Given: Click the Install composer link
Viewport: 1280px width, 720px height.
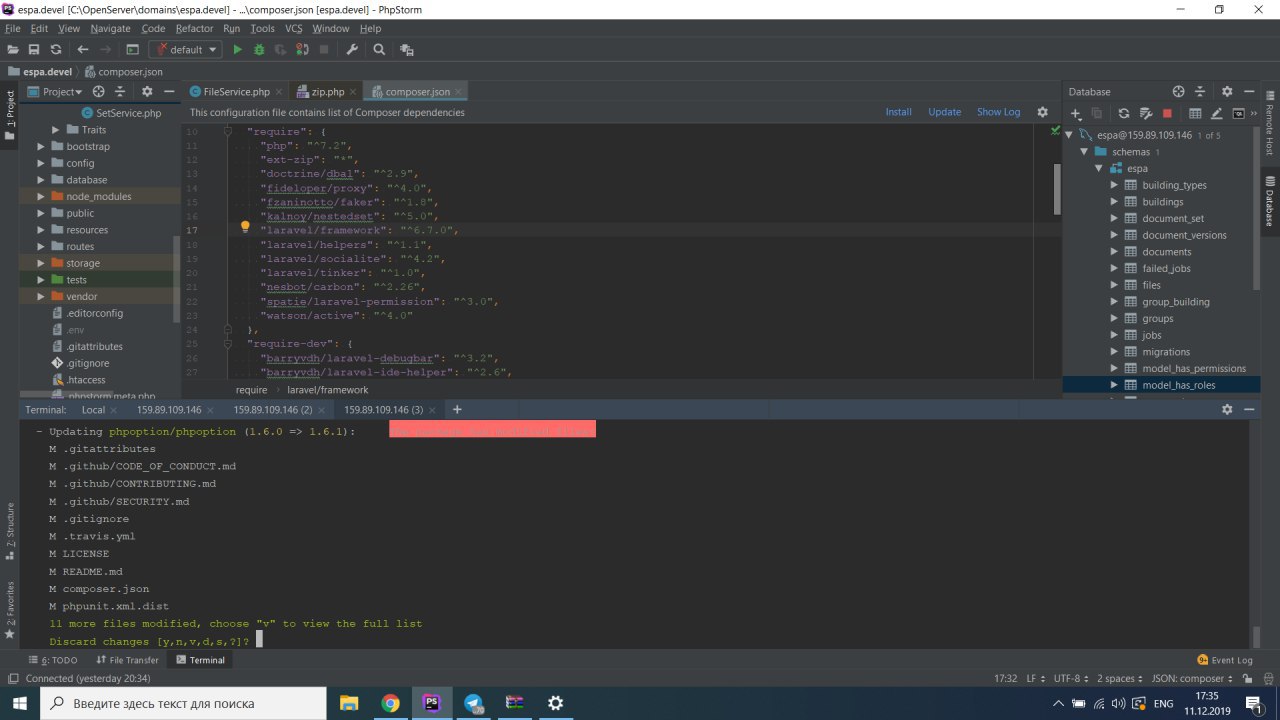Looking at the screenshot, I should pos(898,112).
